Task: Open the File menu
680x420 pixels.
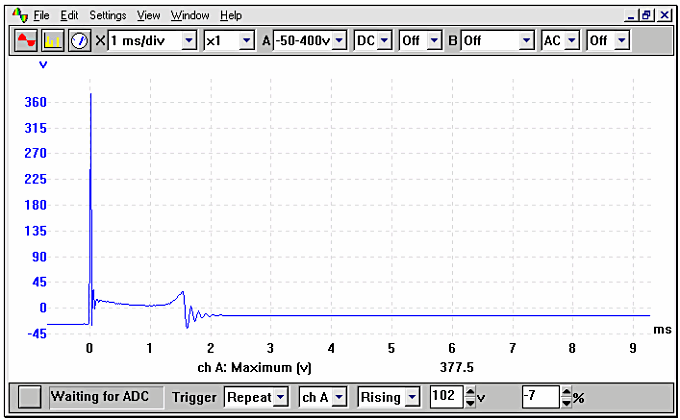Action: click(x=40, y=16)
